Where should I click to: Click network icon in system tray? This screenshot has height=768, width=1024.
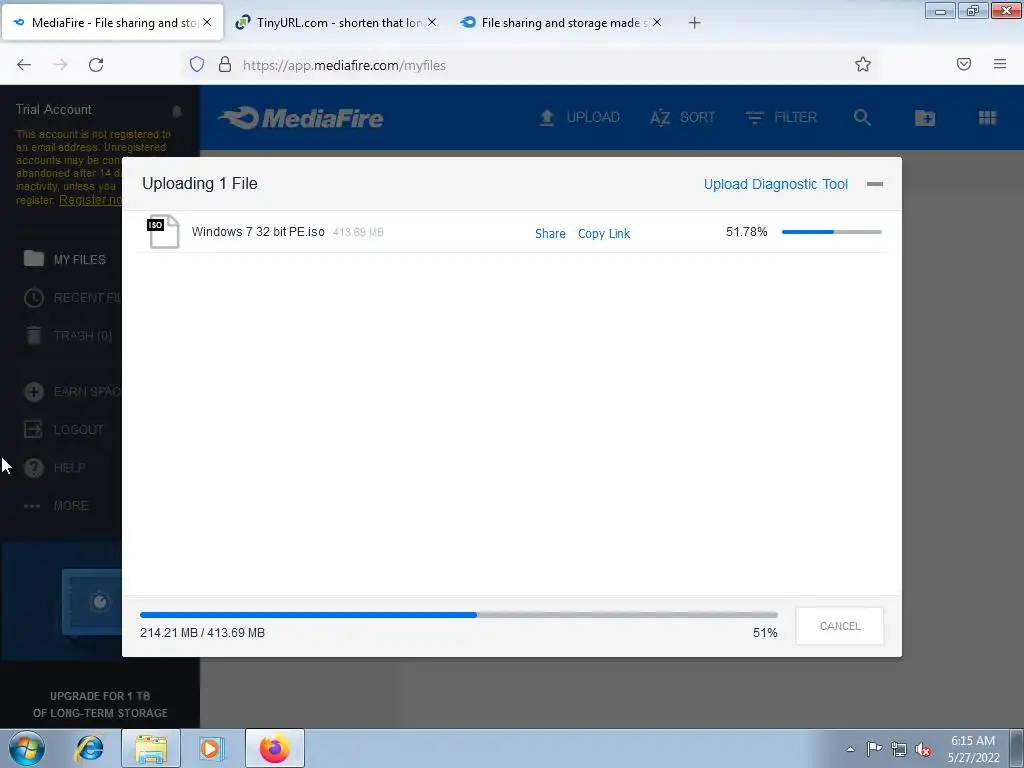[x=899, y=749]
